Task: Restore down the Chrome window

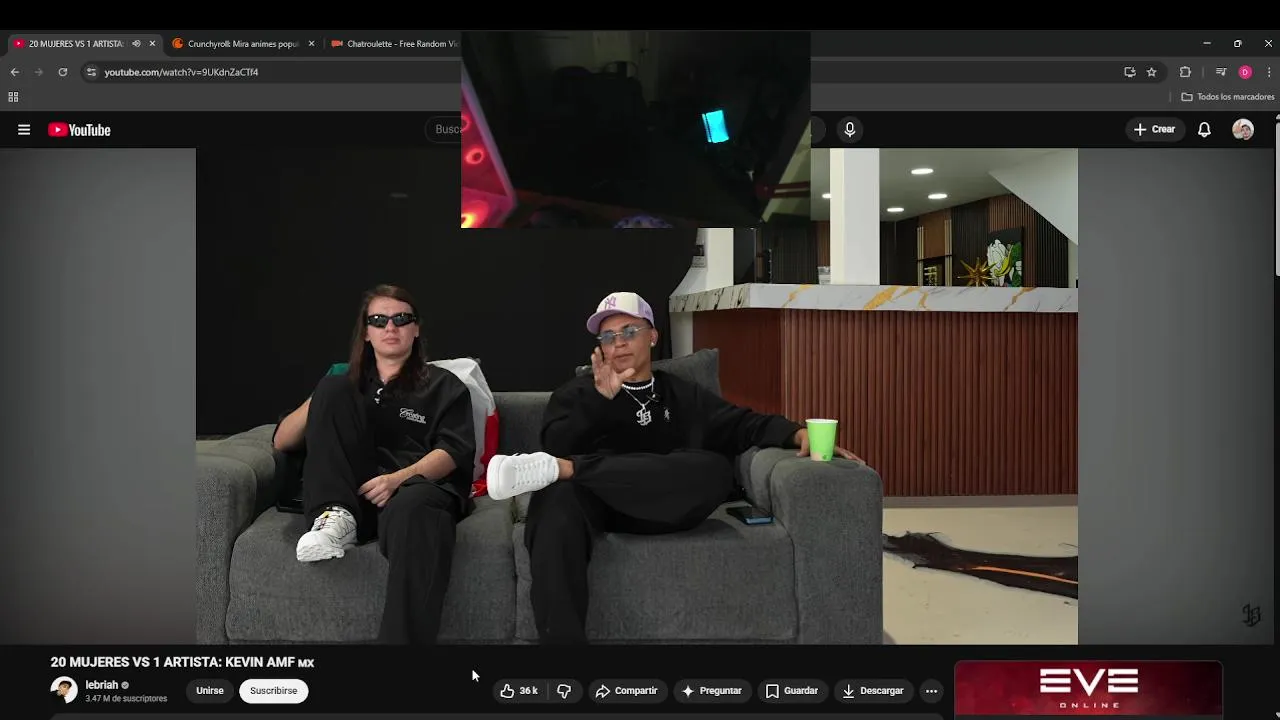Action: [1238, 44]
